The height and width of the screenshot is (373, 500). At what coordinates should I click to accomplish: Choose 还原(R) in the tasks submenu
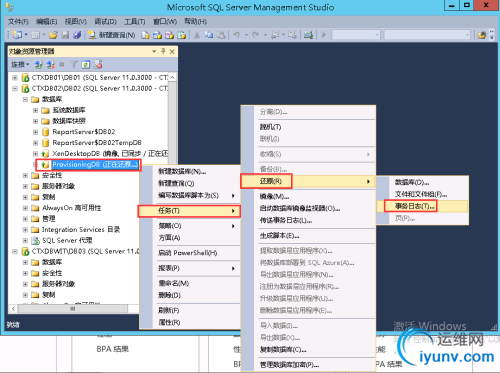(x=308, y=181)
